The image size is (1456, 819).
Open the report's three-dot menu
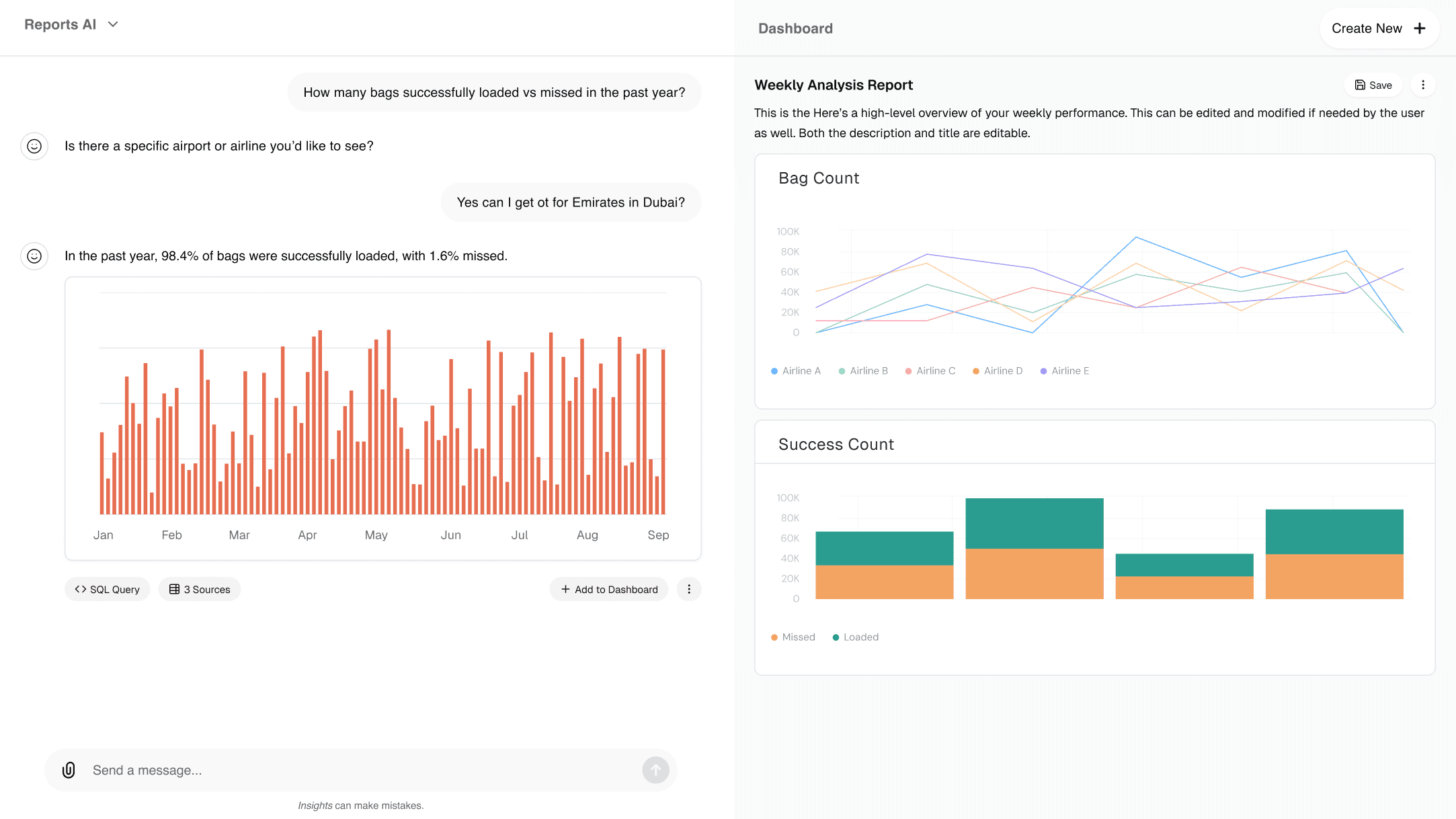click(1423, 85)
